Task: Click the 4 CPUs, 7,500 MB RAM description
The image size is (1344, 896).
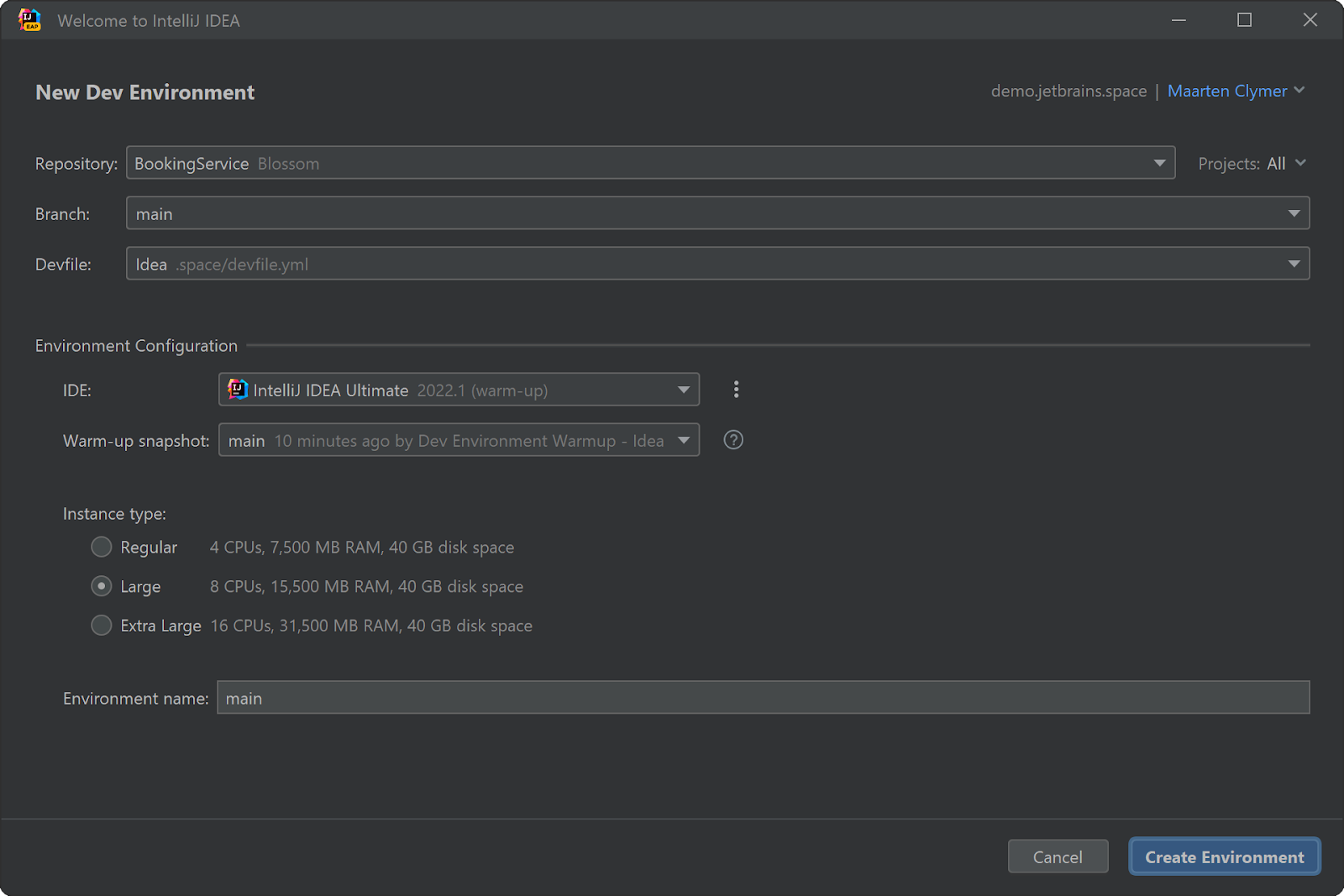Action: pyautogui.click(x=362, y=548)
